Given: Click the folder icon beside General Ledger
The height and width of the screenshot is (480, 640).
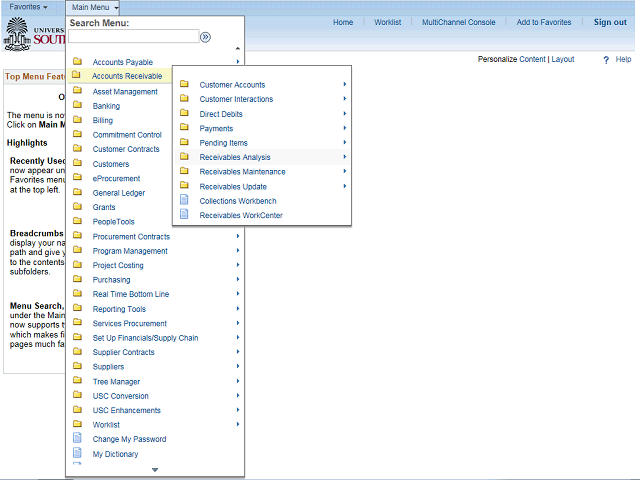Looking at the screenshot, I should click(77, 192).
